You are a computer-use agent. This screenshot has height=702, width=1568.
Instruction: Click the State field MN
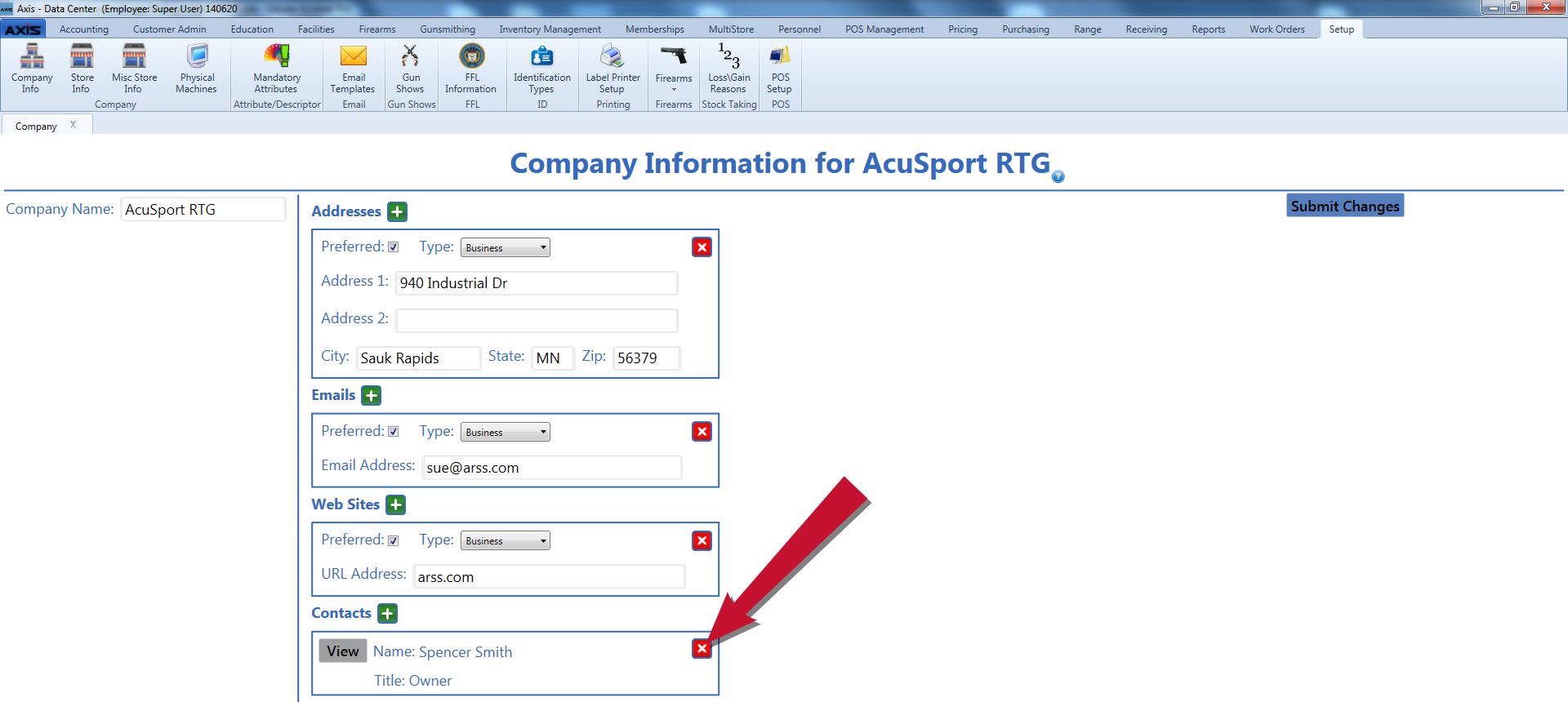[x=553, y=358]
